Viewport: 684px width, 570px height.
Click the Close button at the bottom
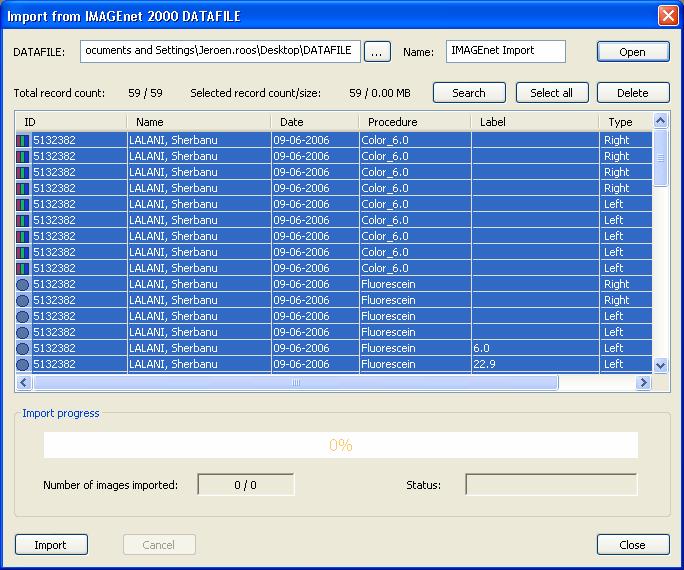[633, 545]
